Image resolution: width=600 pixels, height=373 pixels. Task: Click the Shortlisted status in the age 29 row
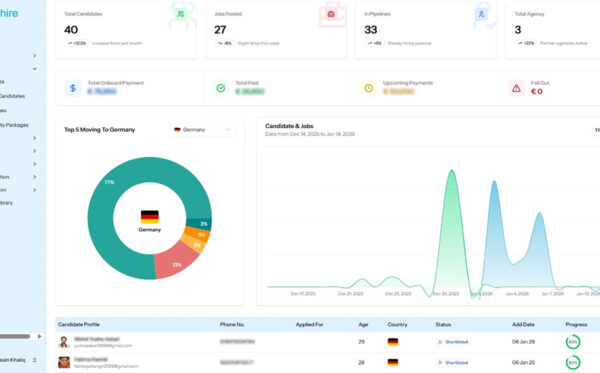click(453, 342)
